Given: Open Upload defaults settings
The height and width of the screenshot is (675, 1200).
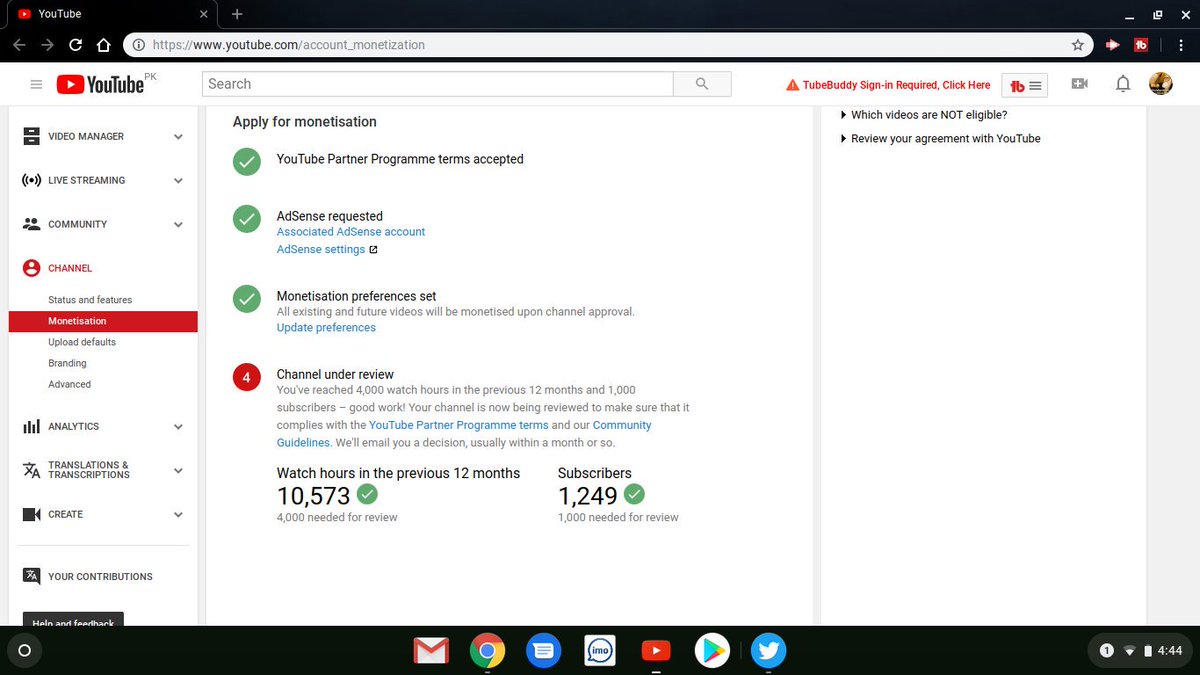Looking at the screenshot, I should pyautogui.click(x=82, y=342).
